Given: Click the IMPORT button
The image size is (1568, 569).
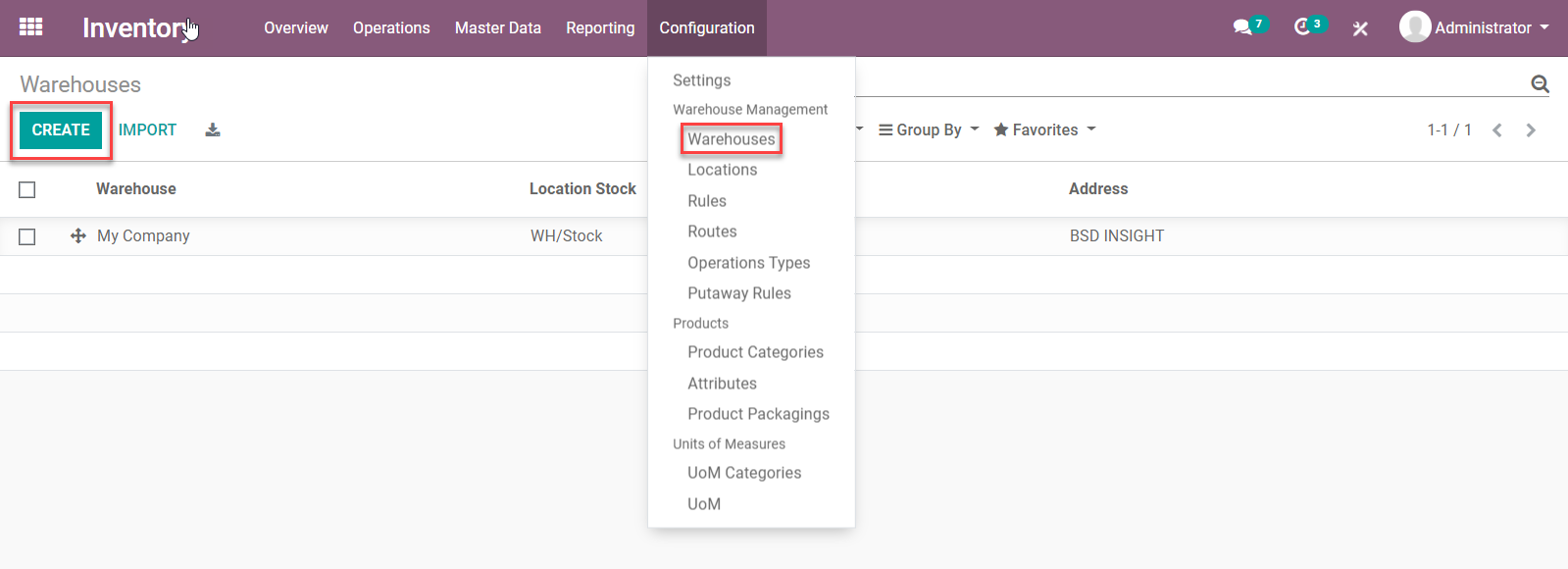Looking at the screenshot, I should (x=147, y=129).
